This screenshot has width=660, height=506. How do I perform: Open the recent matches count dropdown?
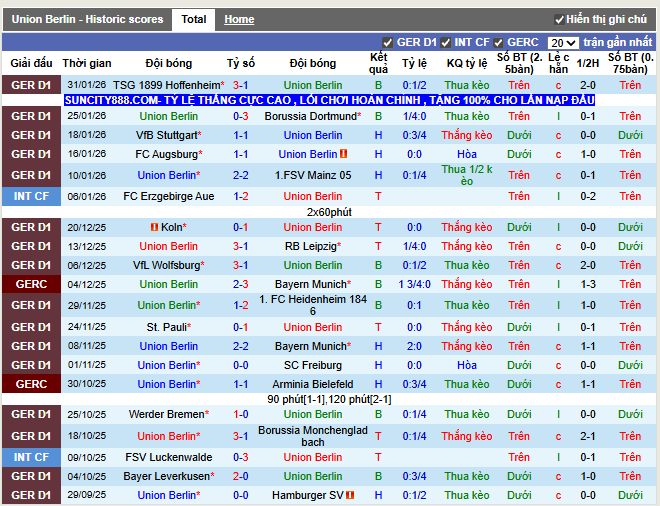pyautogui.click(x=563, y=43)
